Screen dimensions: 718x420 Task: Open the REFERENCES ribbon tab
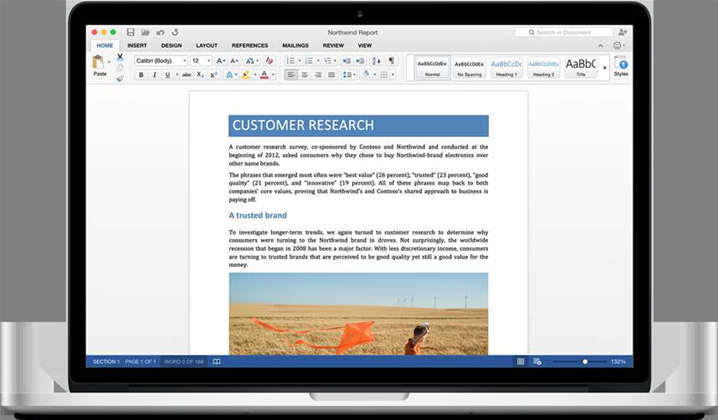(249, 45)
